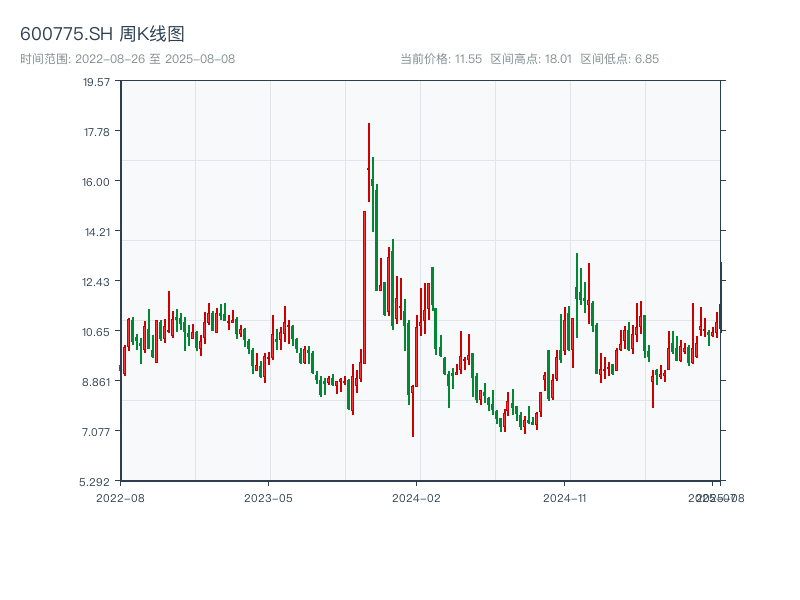Select the y-axis value 8.861
Screen dimensions: 800x600
pos(96,382)
